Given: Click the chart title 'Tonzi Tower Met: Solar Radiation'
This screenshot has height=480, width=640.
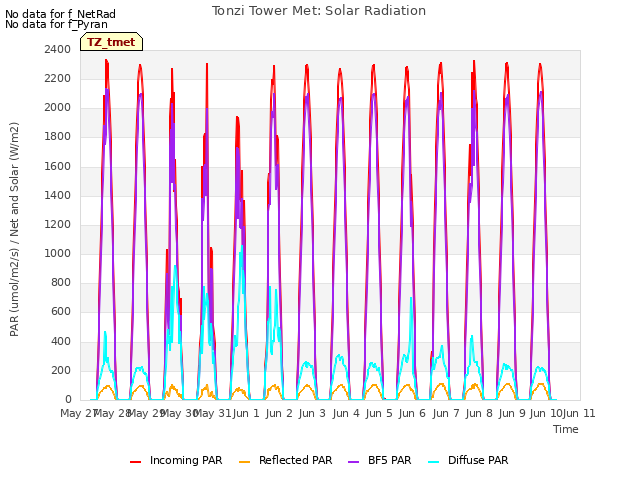Looking at the screenshot, I should [319, 11].
